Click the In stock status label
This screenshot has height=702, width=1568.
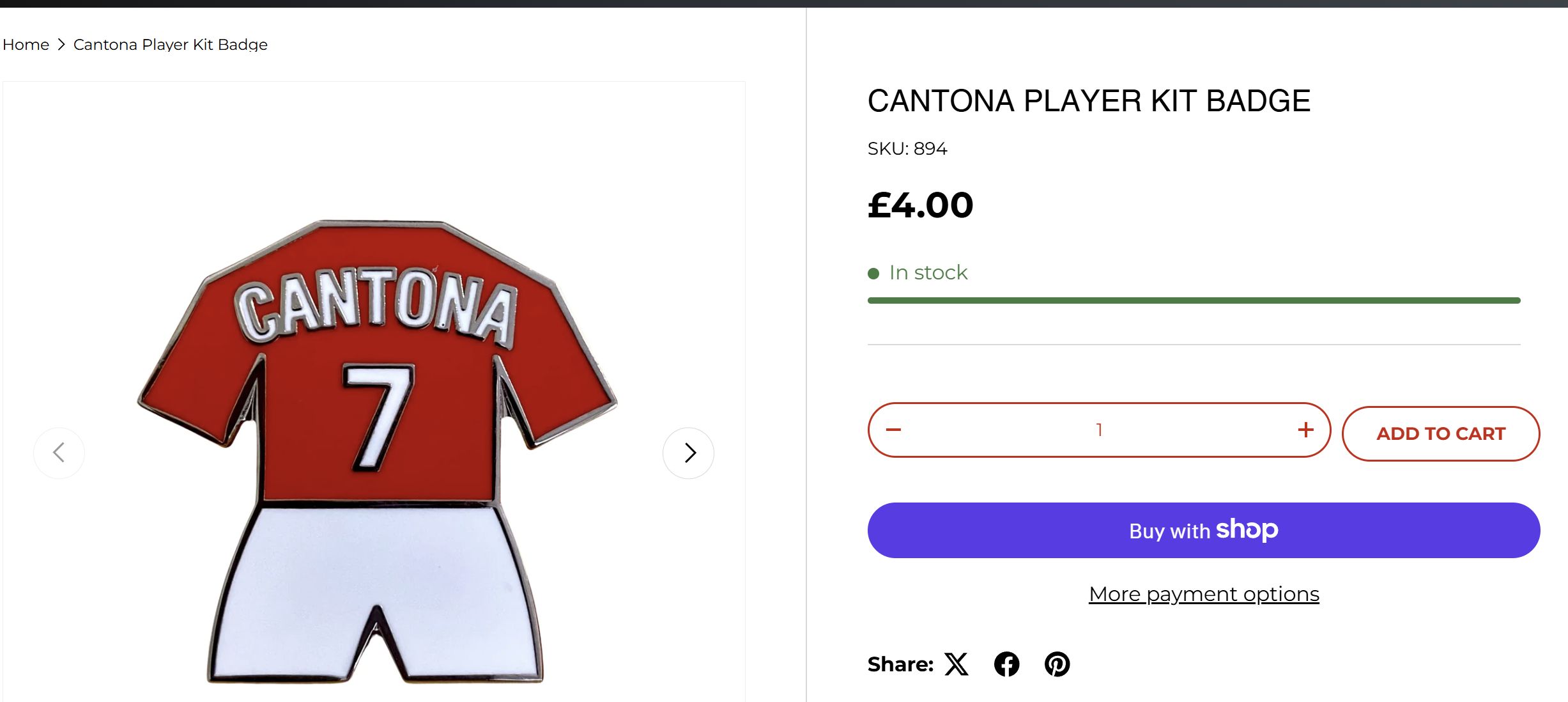pyautogui.click(x=928, y=272)
